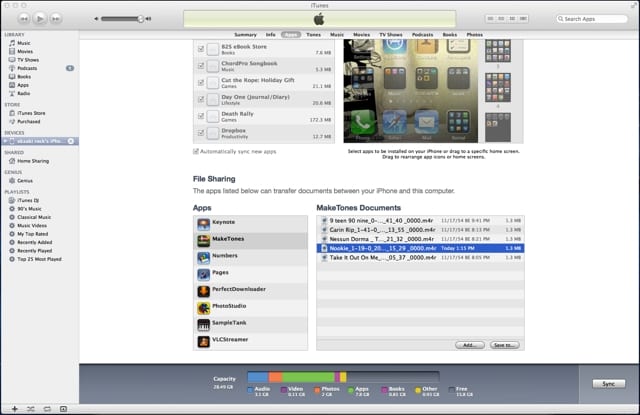Uncheck Cut the Rope: Holiday Gift
The width and height of the screenshot is (640, 415).
coord(201,82)
